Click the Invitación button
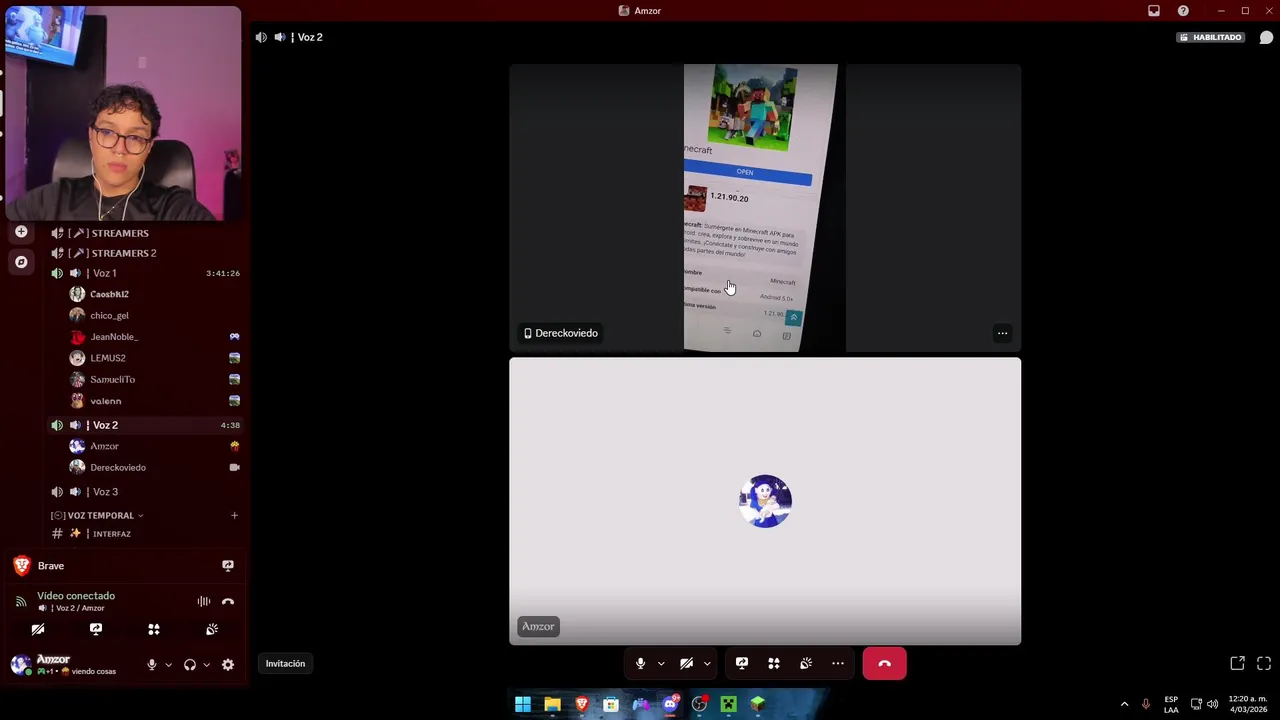The image size is (1280, 720). [285, 663]
